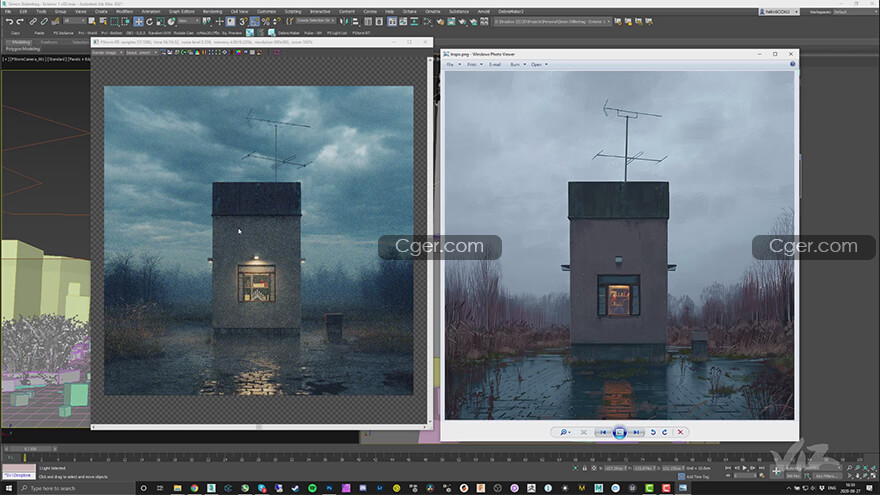The image size is (880, 495).
Task: Choose the Rectangular Selection Region icon
Action: [x=114, y=21]
